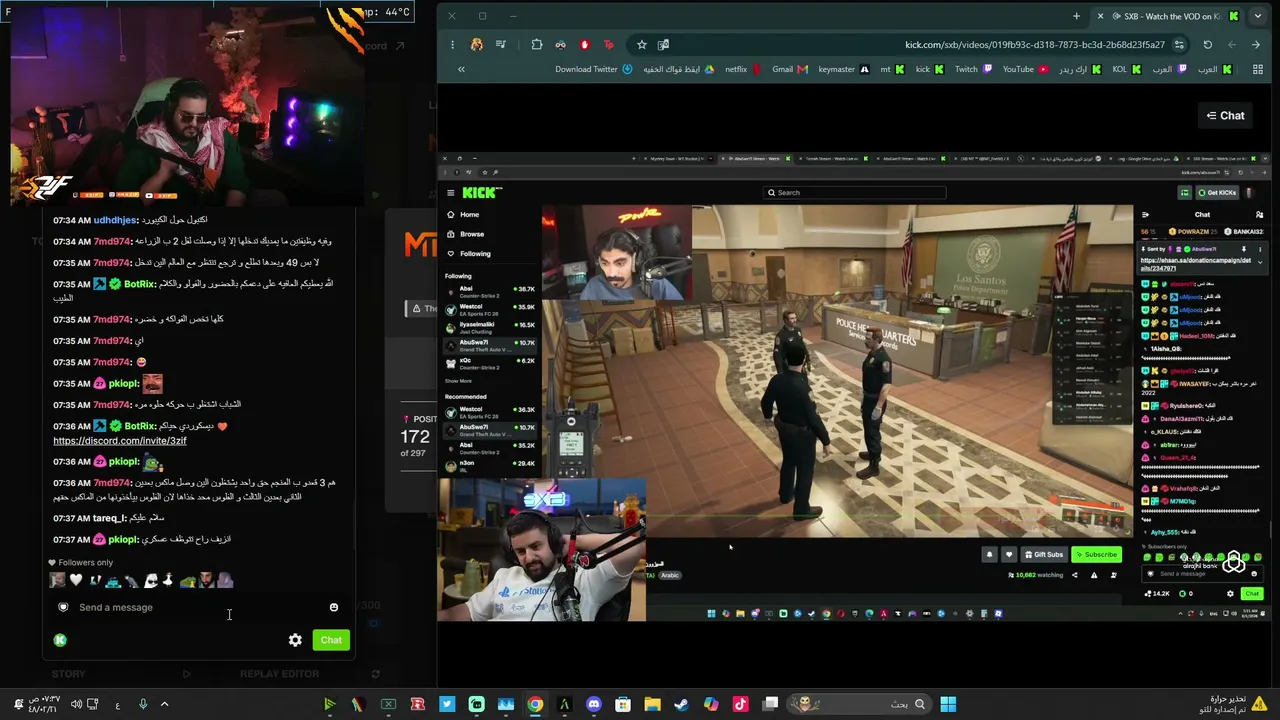Open the netflix bookmark
The height and width of the screenshot is (720, 1280).
point(742,69)
